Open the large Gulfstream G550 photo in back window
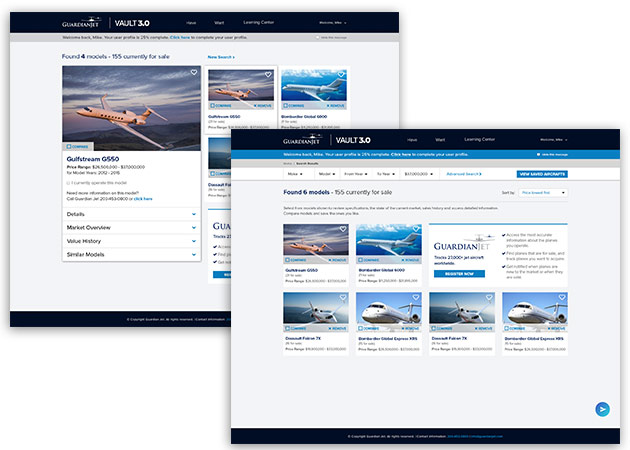Image resolution: width=630 pixels, height=450 pixels. (131, 108)
